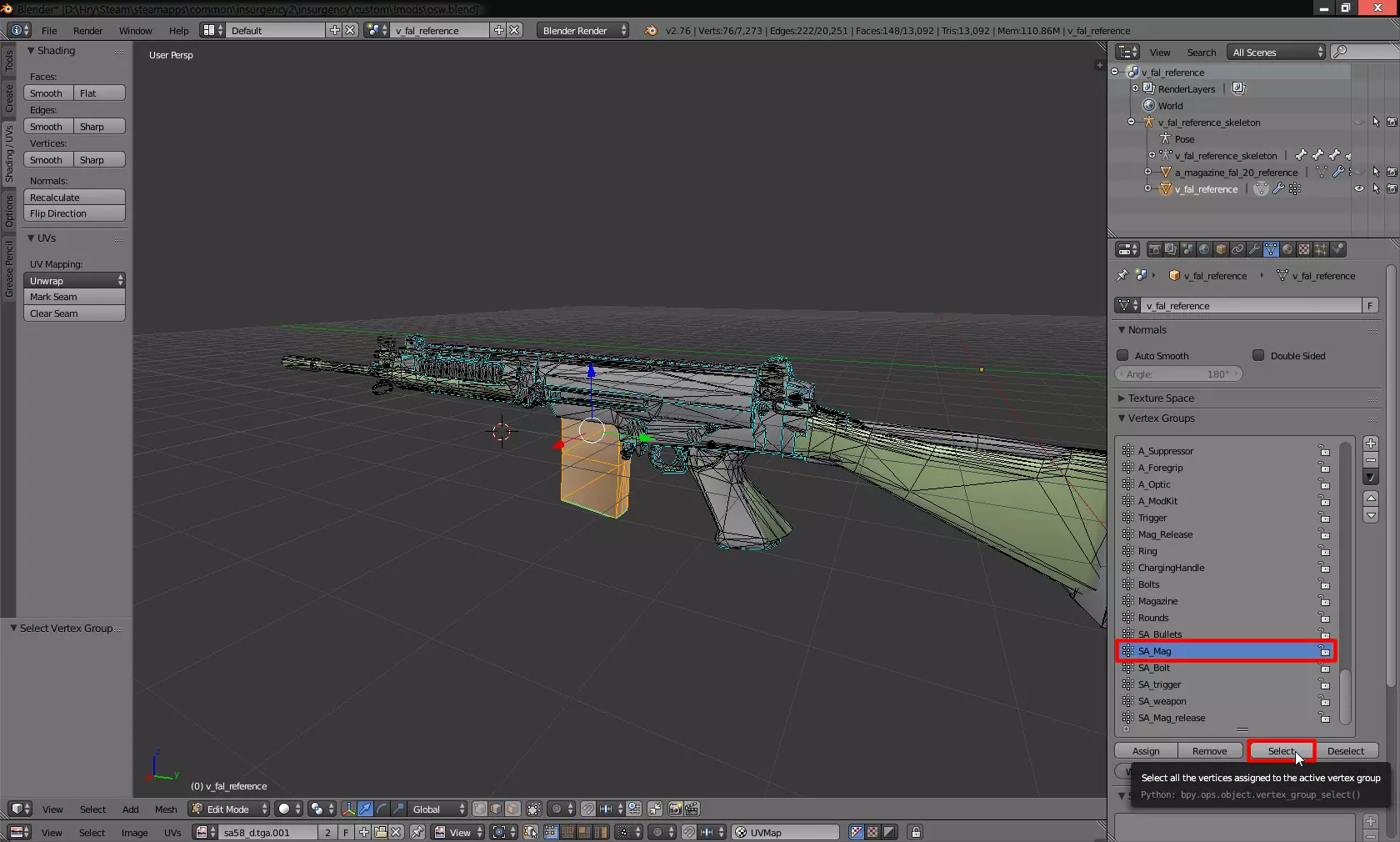Open the Mesh menu in 3D view header

pyautogui.click(x=166, y=809)
